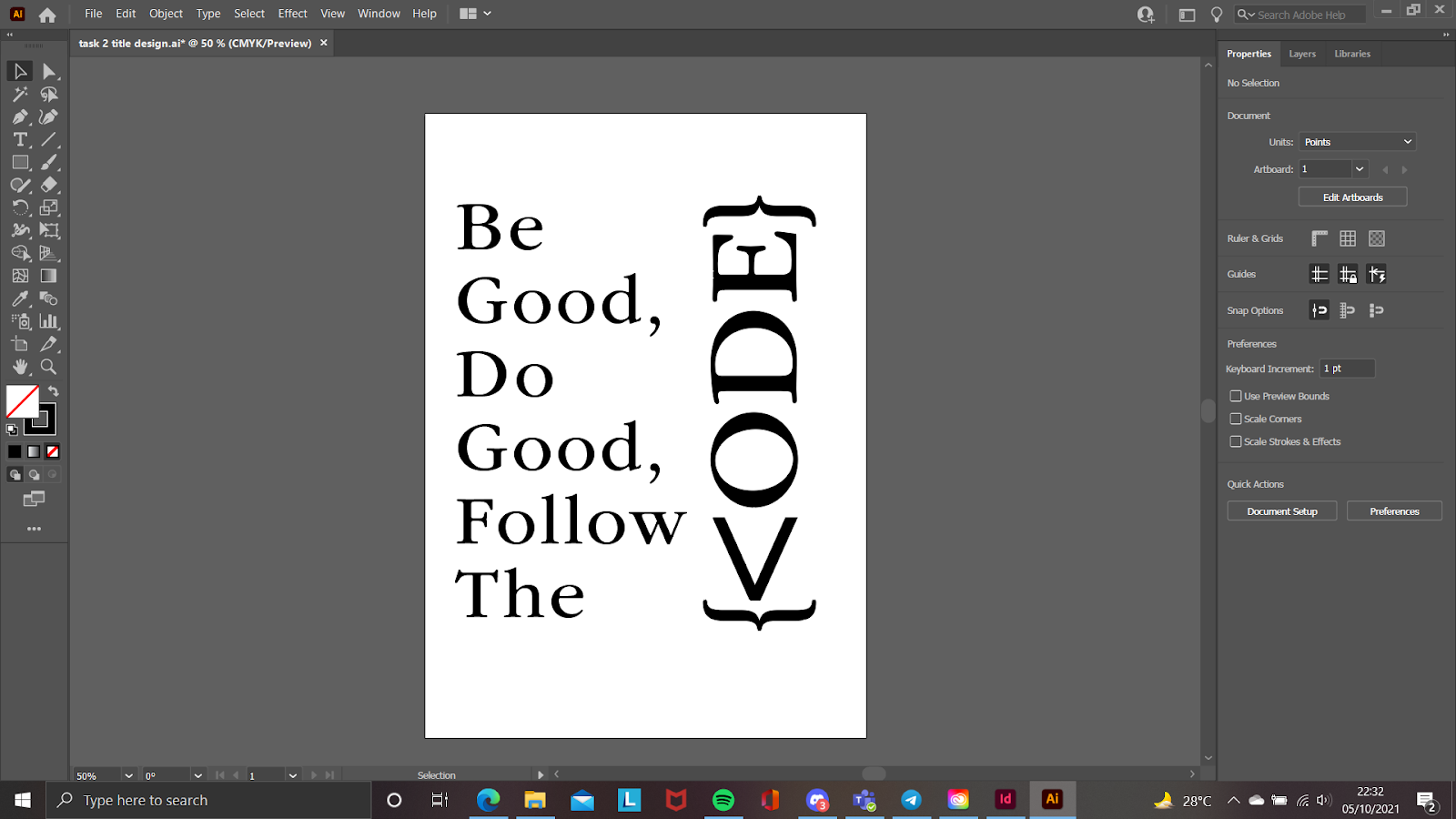1456x819 pixels.
Task: Enable Scale Corners checkbox
Action: click(1236, 419)
